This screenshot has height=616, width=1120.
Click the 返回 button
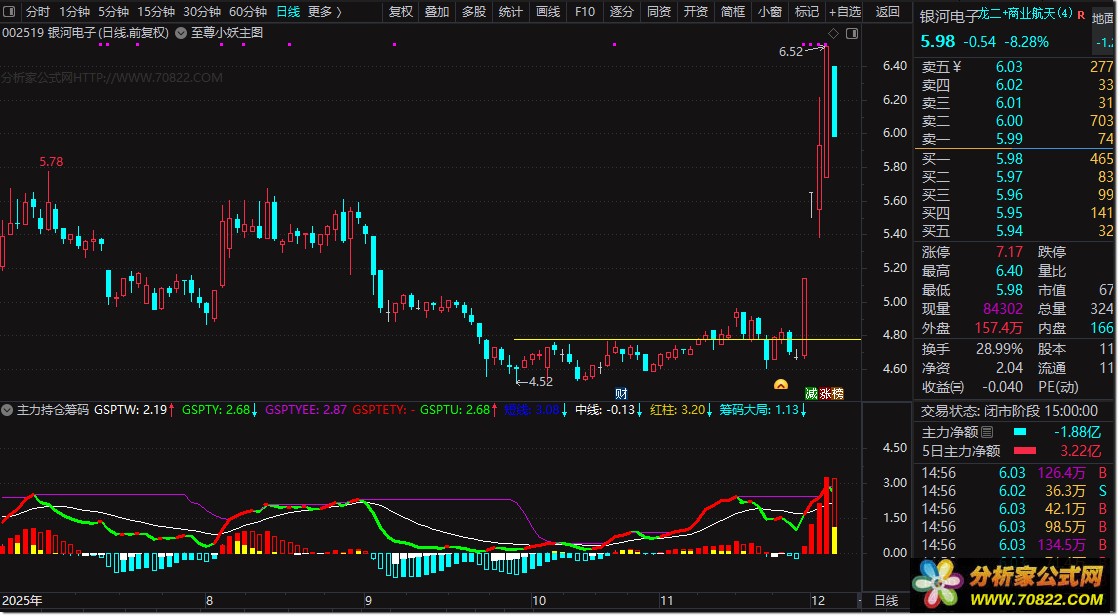(888, 11)
